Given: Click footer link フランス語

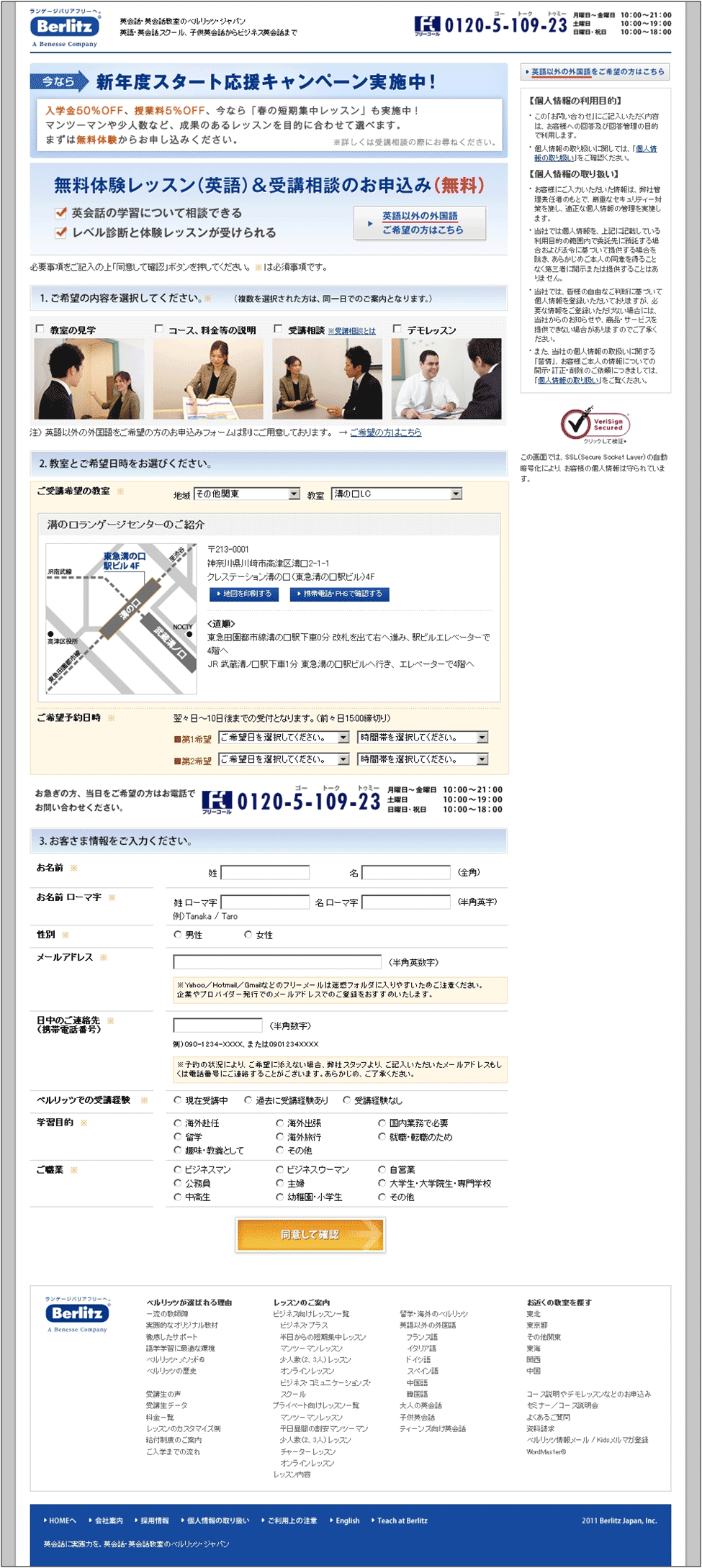Looking at the screenshot, I should coord(422,1337).
